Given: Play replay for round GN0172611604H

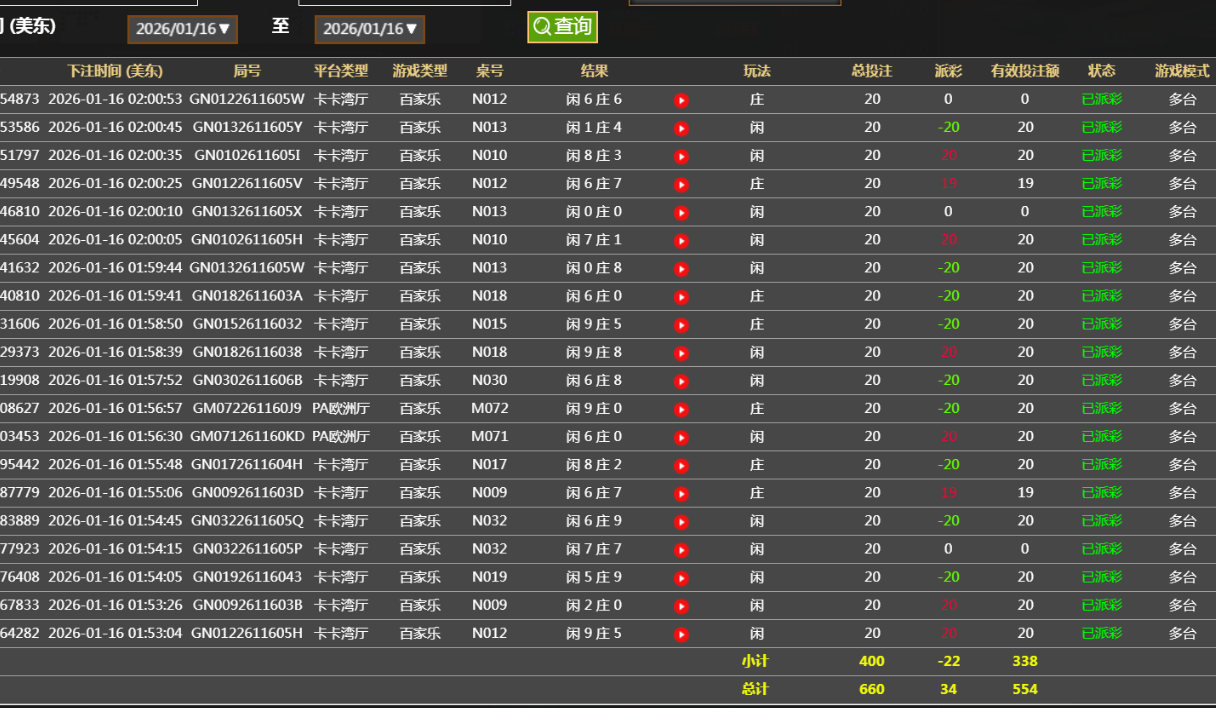Looking at the screenshot, I should pyautogui.click(x=681, y=465).
